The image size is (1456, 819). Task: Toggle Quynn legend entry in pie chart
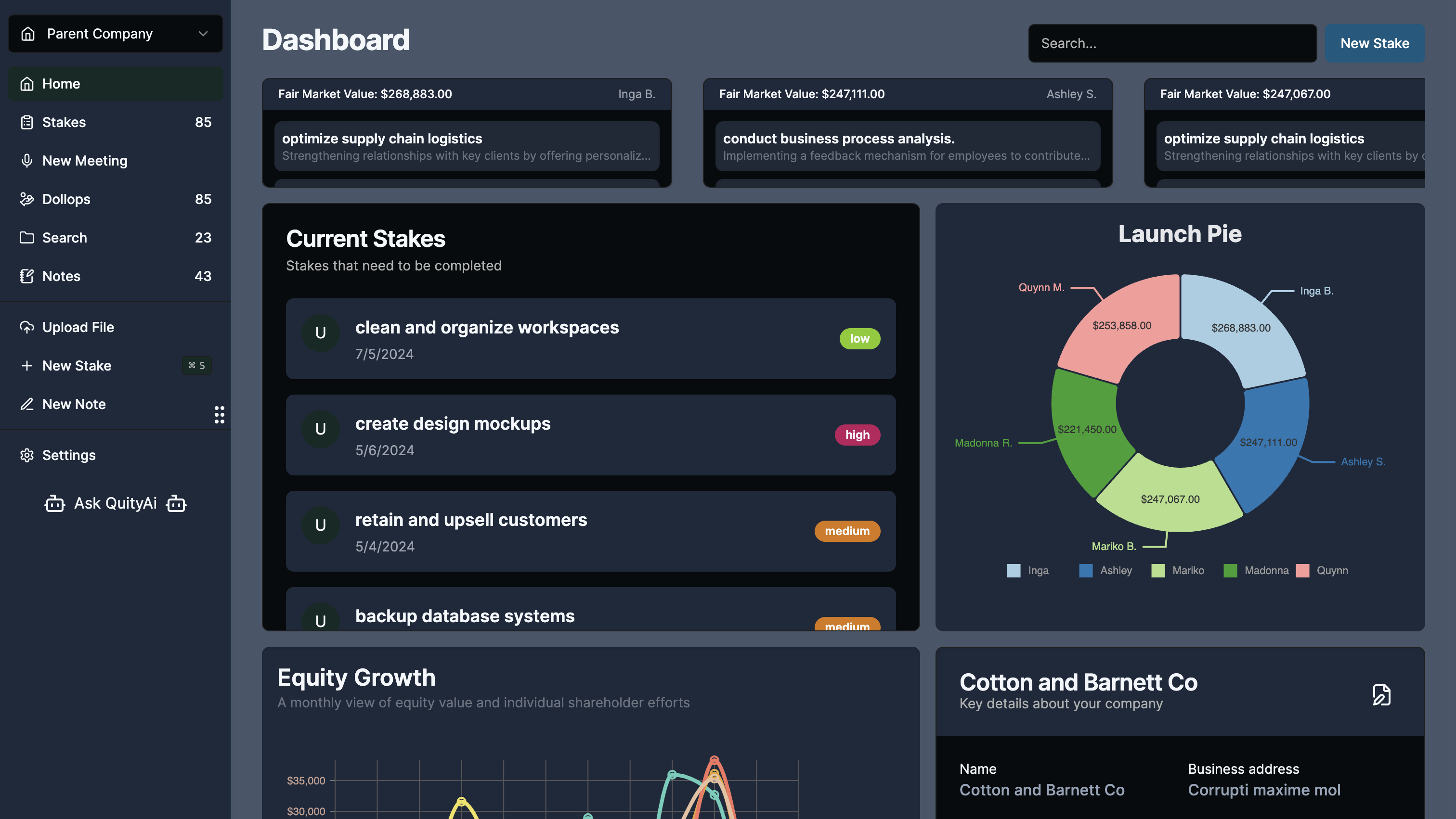coord(1322,571)
